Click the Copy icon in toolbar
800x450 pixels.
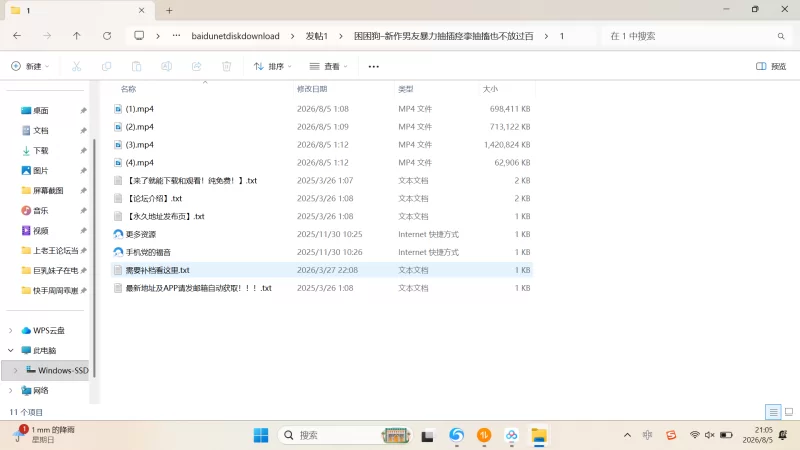[106, 66]
